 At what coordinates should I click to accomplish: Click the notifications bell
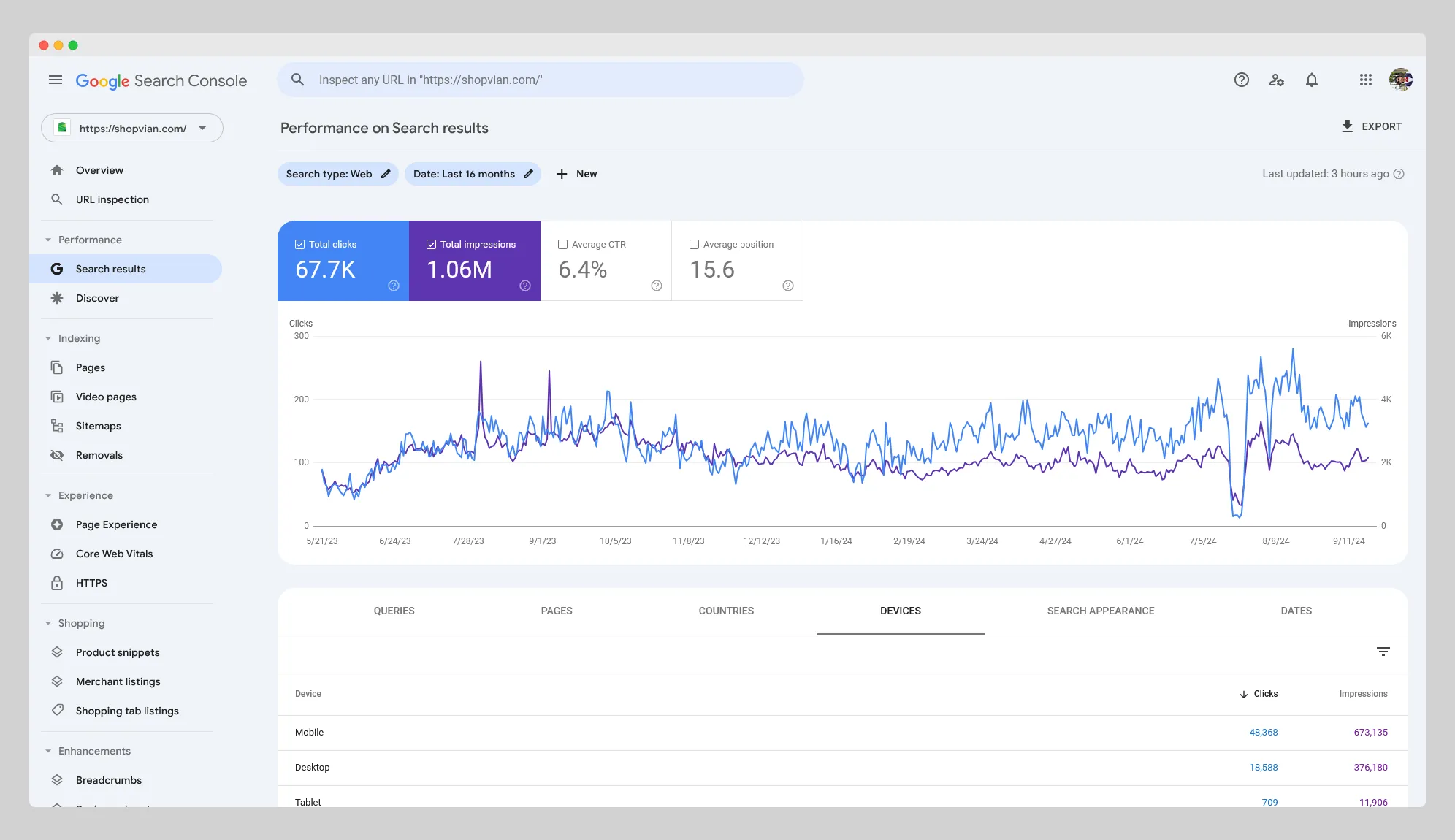pyautogui.click(x=1312, y=80)
